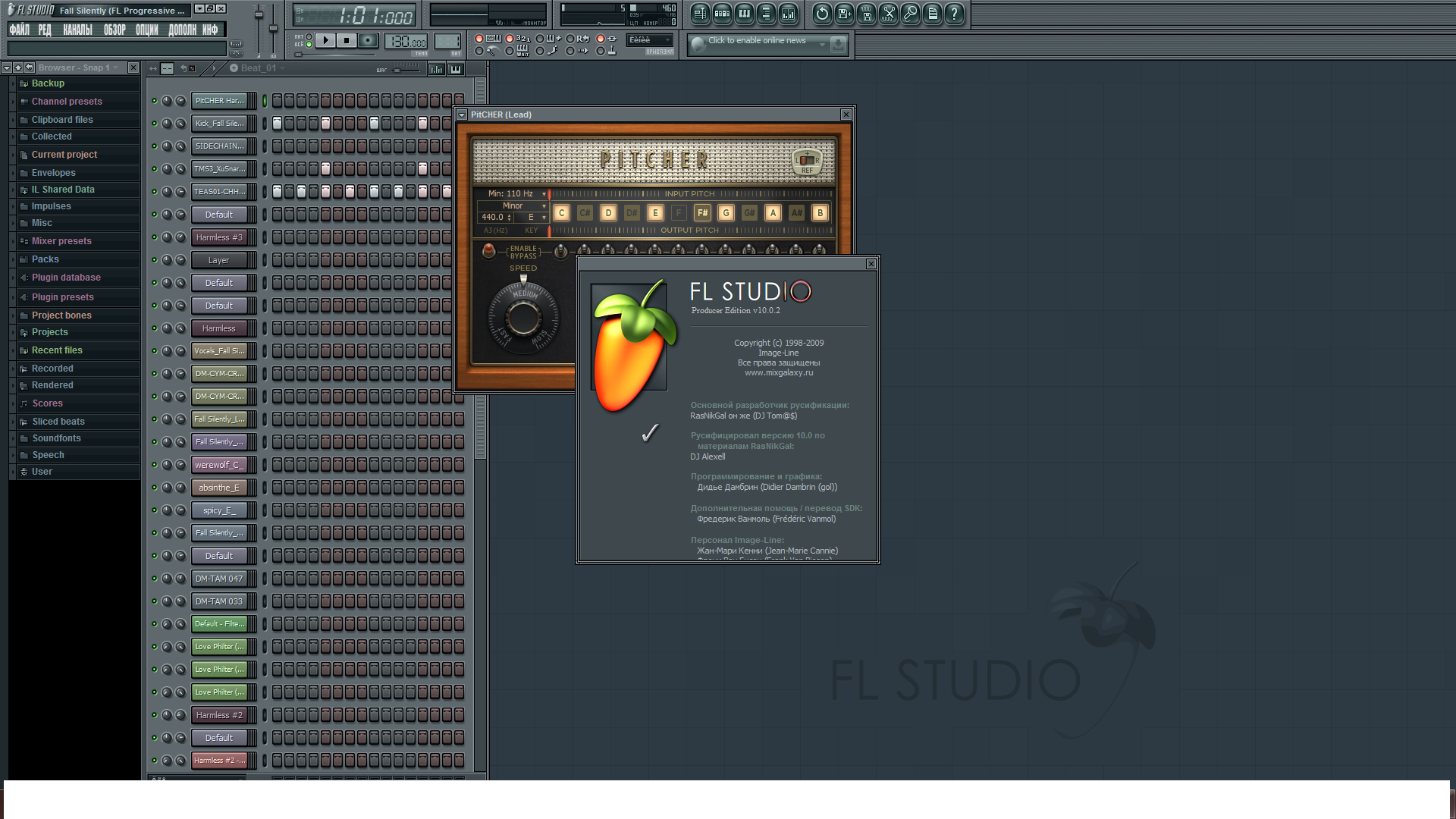Toggle the F# note in PitCHER
This screenshot has width=1456, height=819.
click(x=702, y=213)
